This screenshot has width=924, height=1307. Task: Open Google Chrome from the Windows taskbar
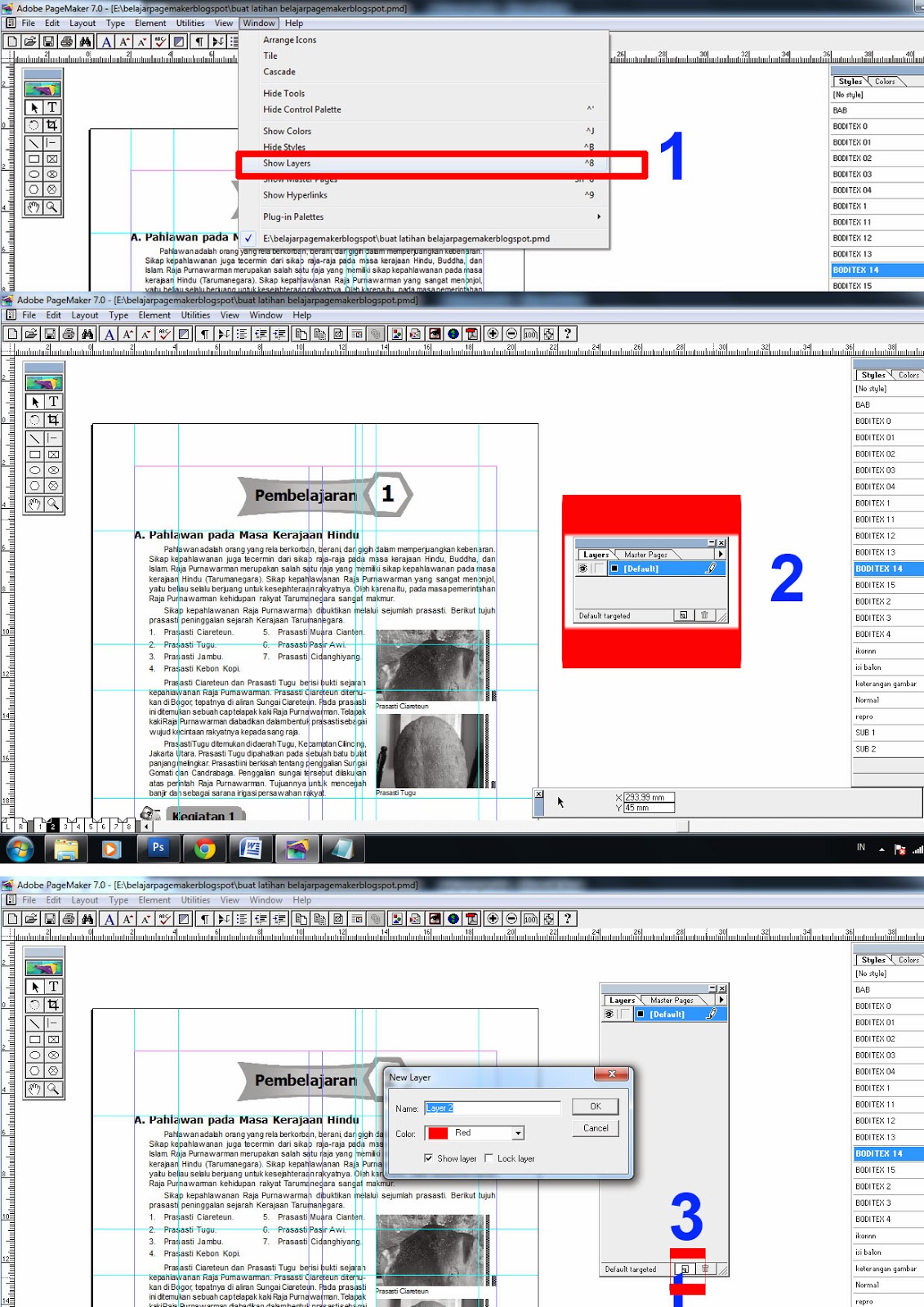point(205,849)
